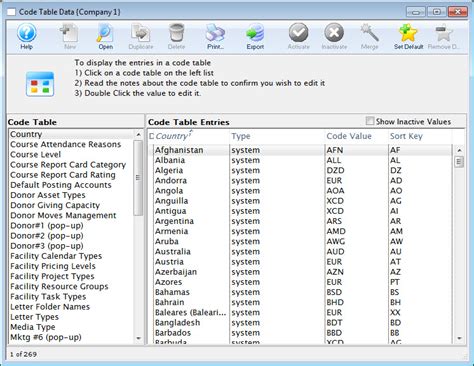Select Facility Resource Groups code table
474x366 pixels.
click(x=71, y=286)
